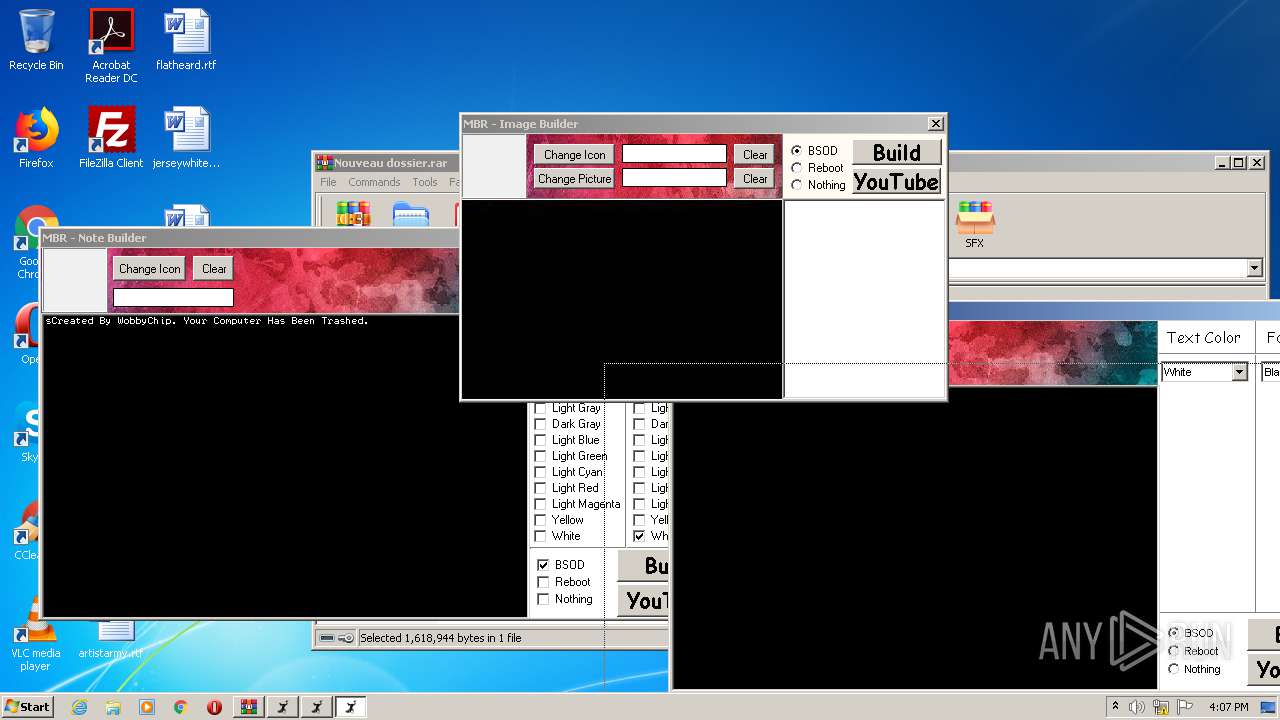The width and height of the screenshot is (1280, 720).
Task: Check Light Red color checkbox
Action: 540,488
